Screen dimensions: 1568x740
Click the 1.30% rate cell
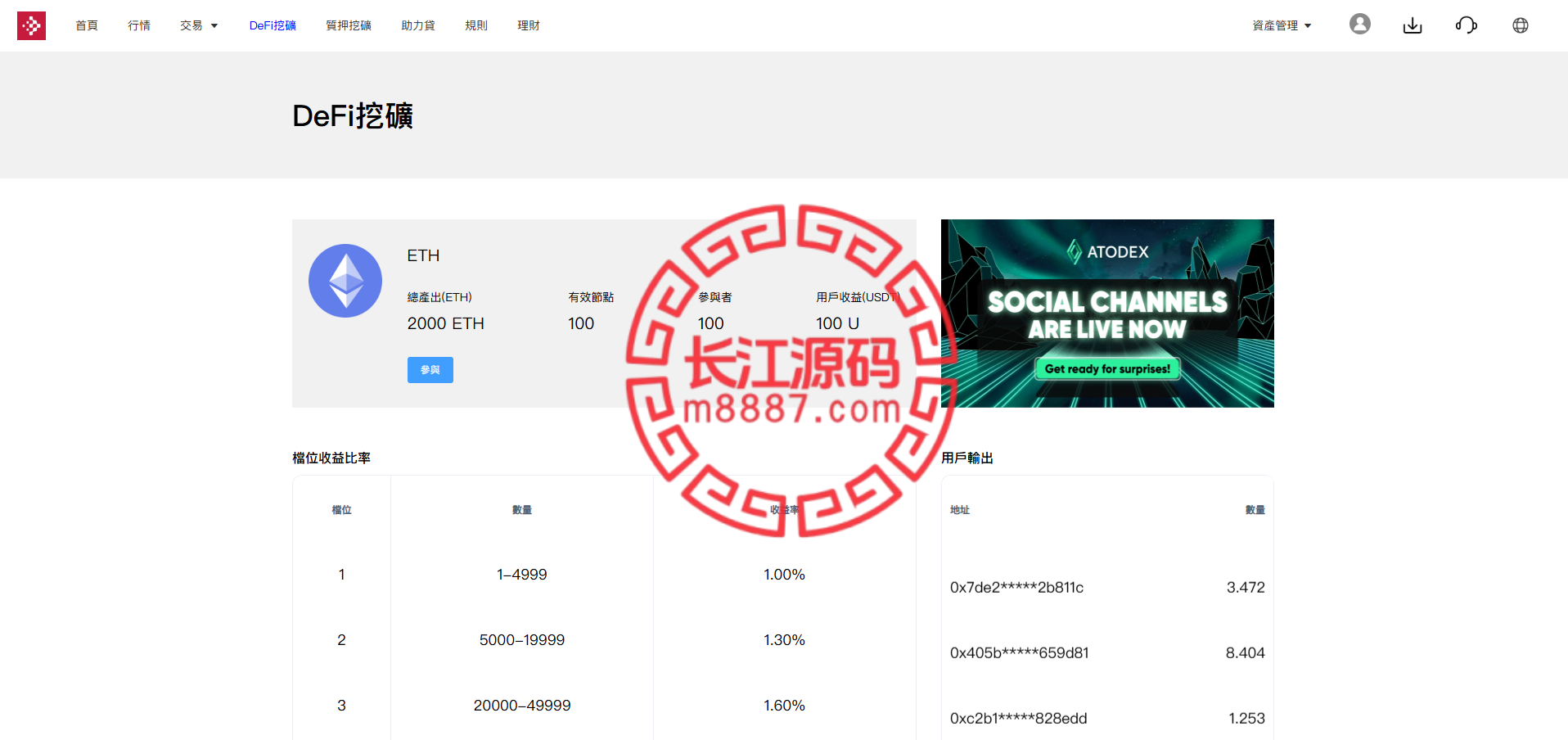[x=784, y=640]
